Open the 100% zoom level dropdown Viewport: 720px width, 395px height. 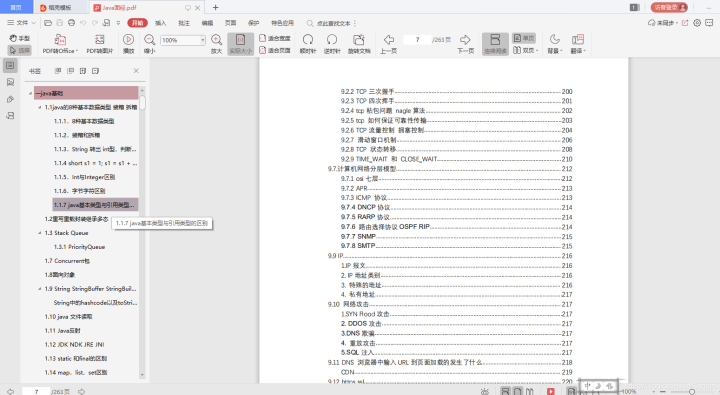point(202,40)
